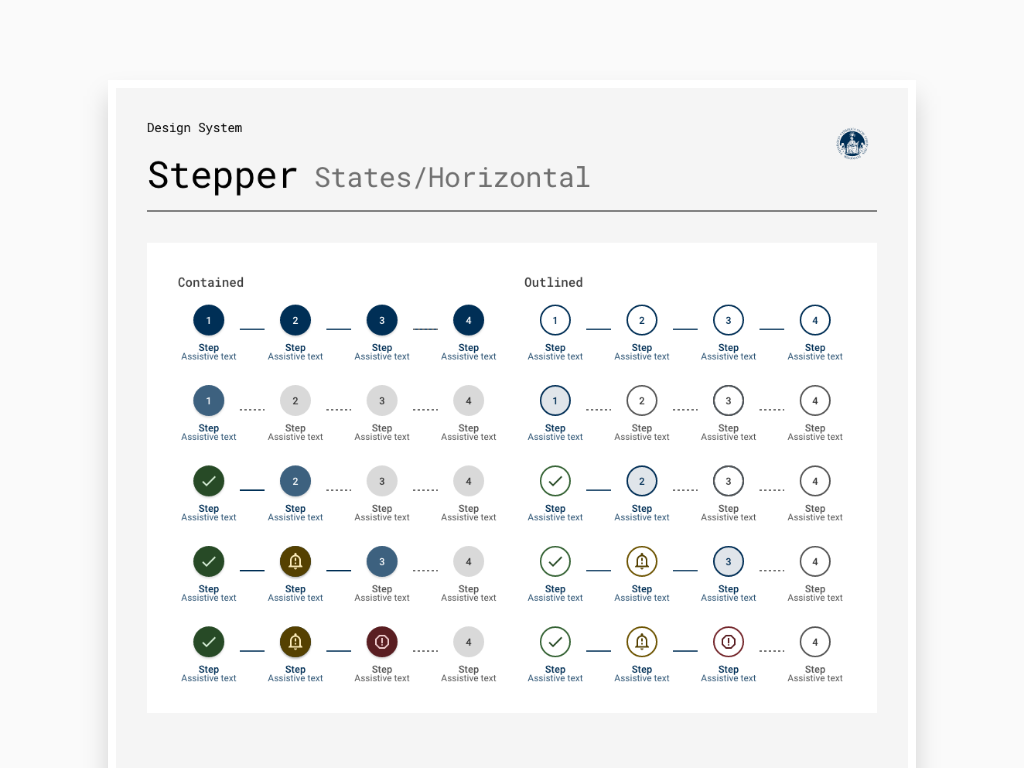Select outlined green checkmark step in last row
The image size is (1024, 768).
[x=555, y=642]
